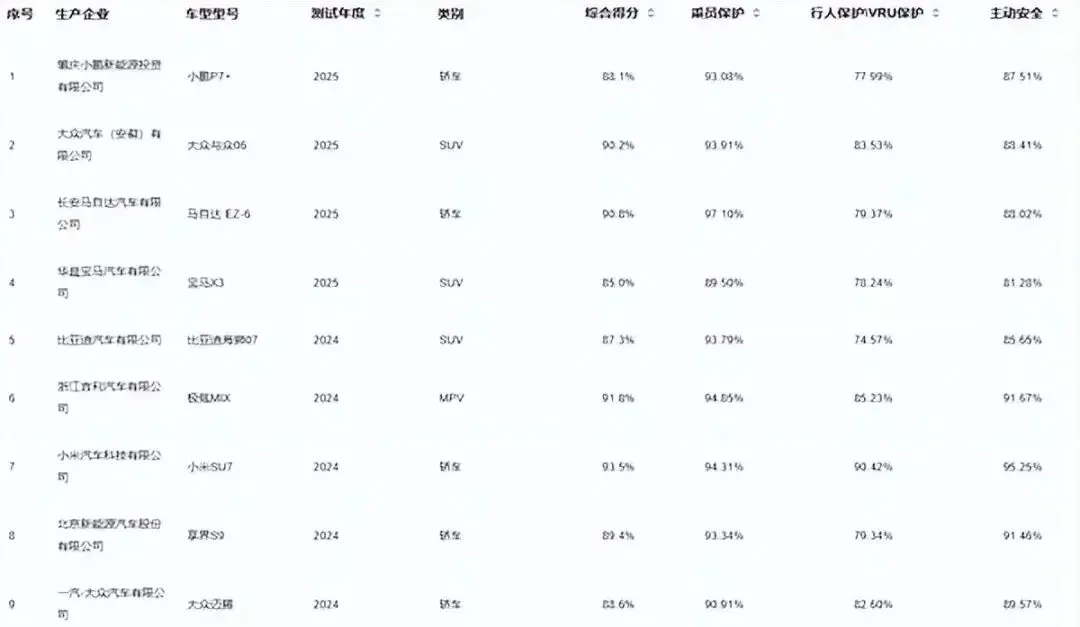Screen dimensions: 1080x627
Task: Click the 极氪MIX model name
Action: tap(209, 398)
